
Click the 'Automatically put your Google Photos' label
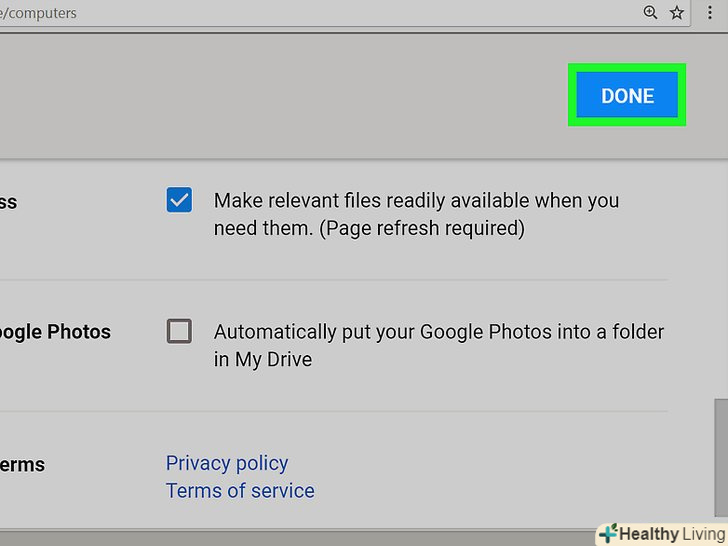[438, 331]
